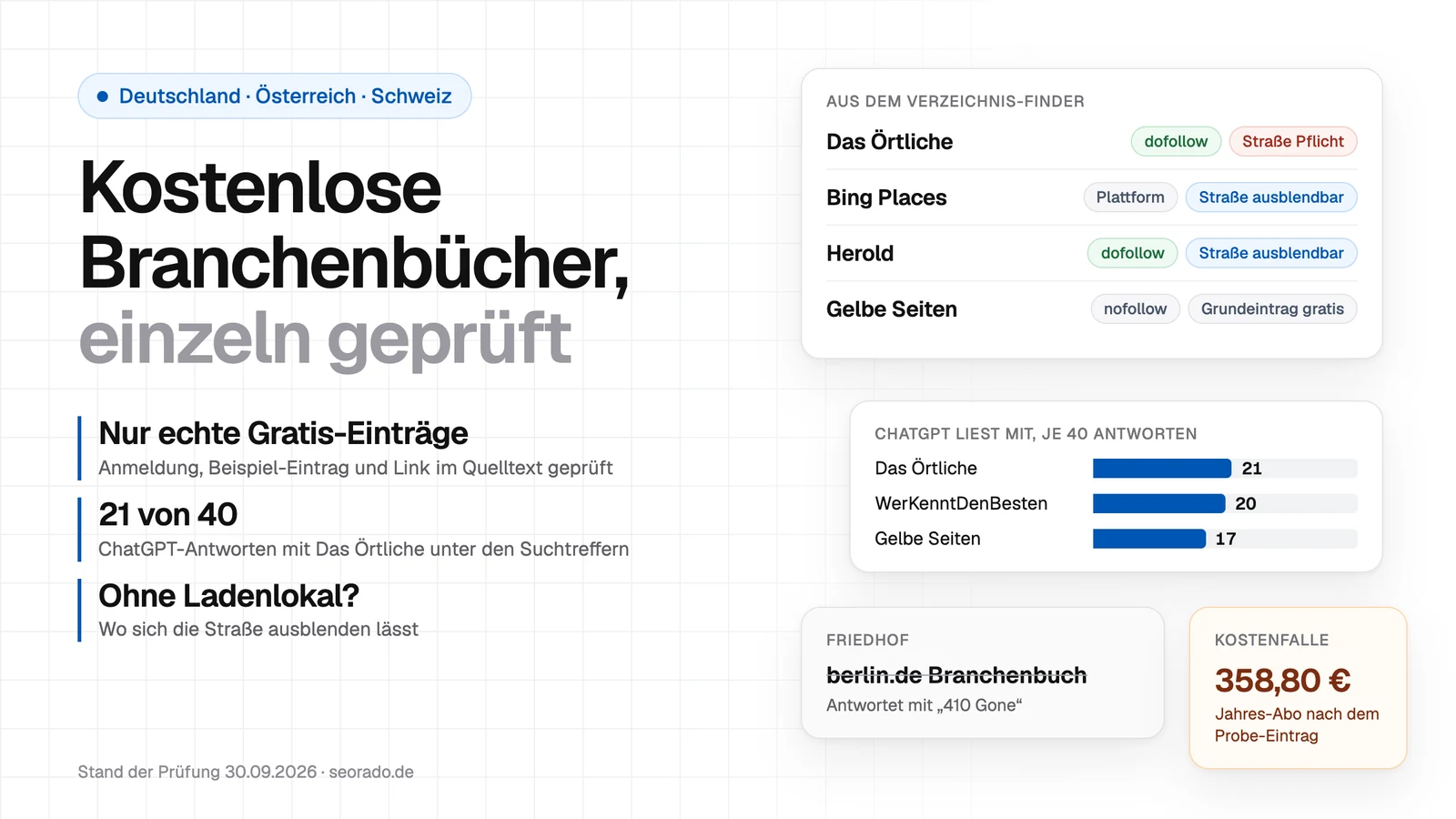The width and height of the screenshot is (1456, 819).
Task: Click the ChatGPT-Antworten mit Das Örtliche description line
Action: (364, 550)
